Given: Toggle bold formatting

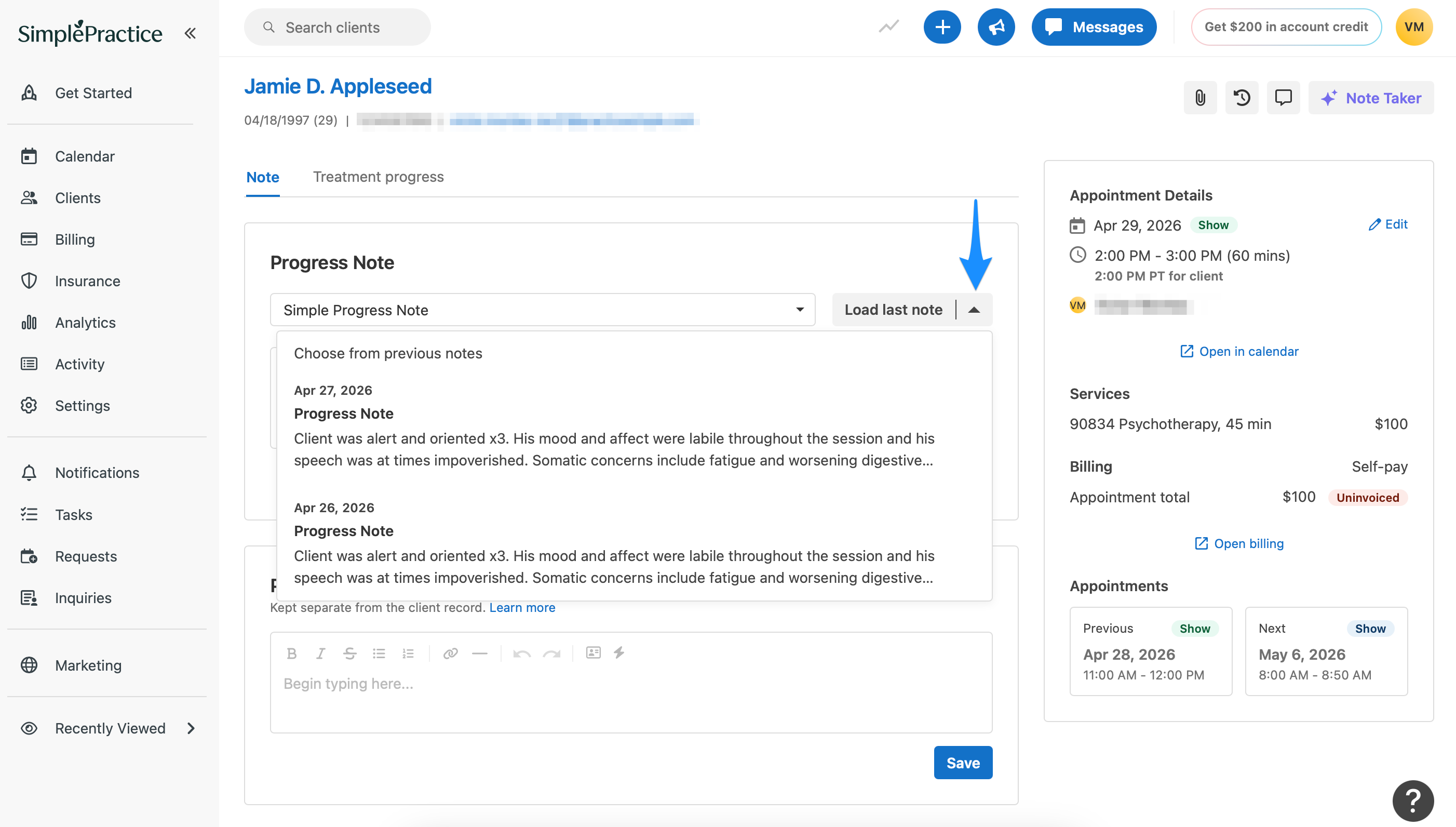Looking at the screenshot, I should [x=292, y=653].
